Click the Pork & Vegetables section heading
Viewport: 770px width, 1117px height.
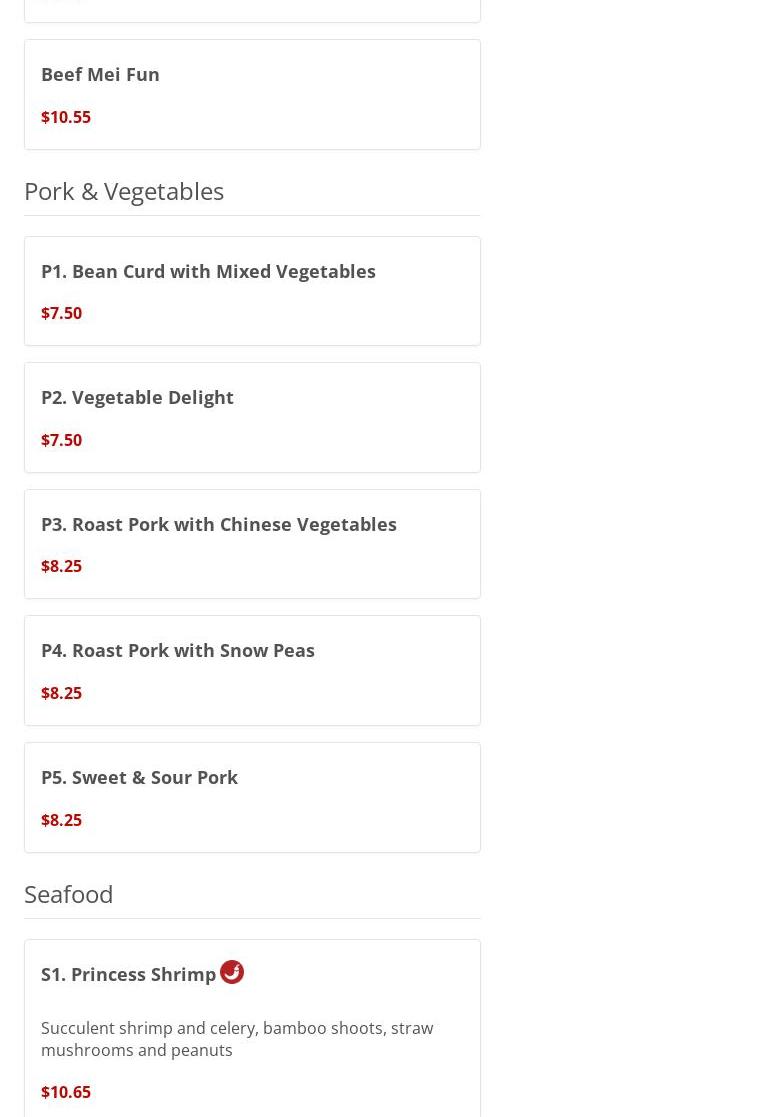[x=124, y=190]
